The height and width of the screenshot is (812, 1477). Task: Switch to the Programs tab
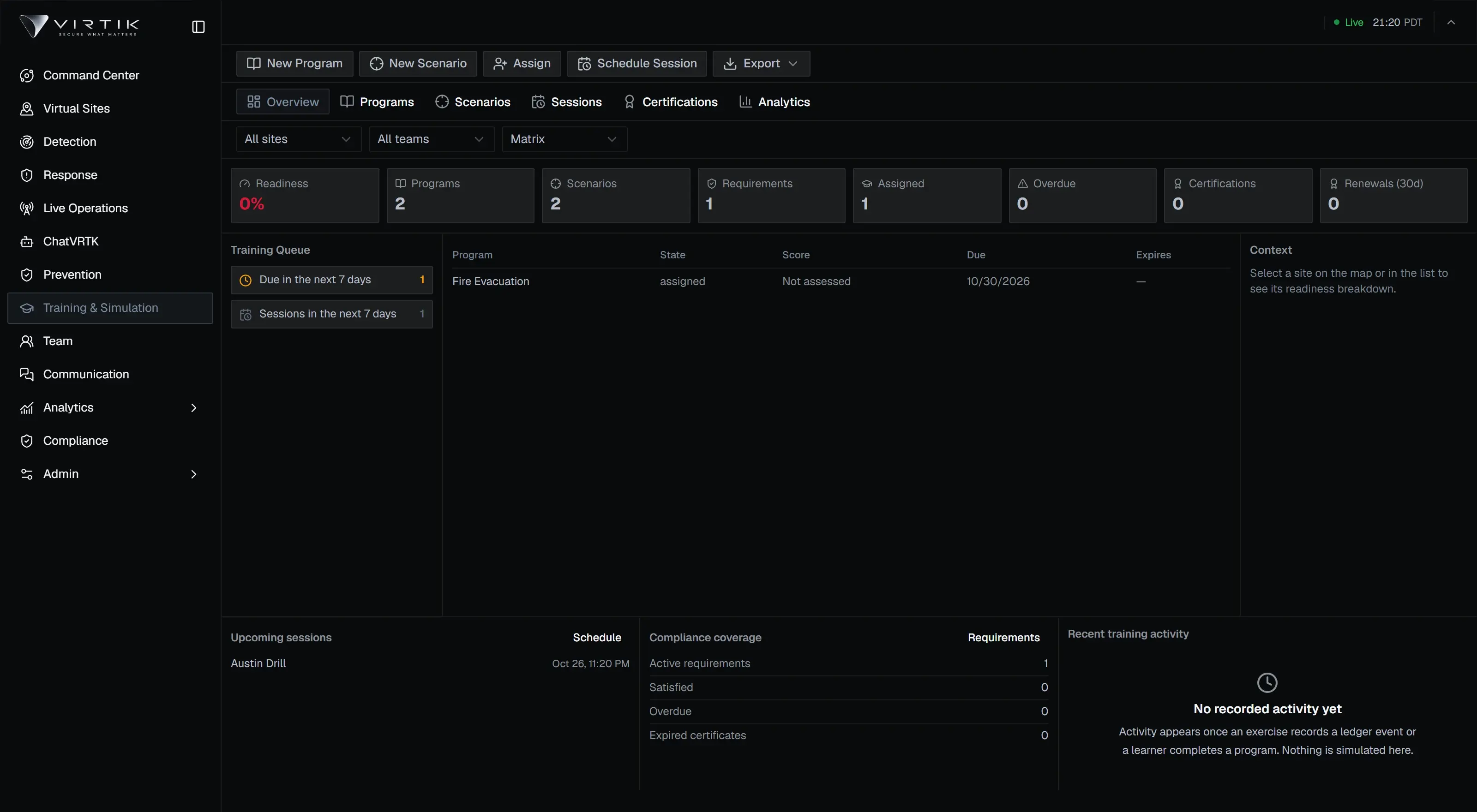click(377, 102)
